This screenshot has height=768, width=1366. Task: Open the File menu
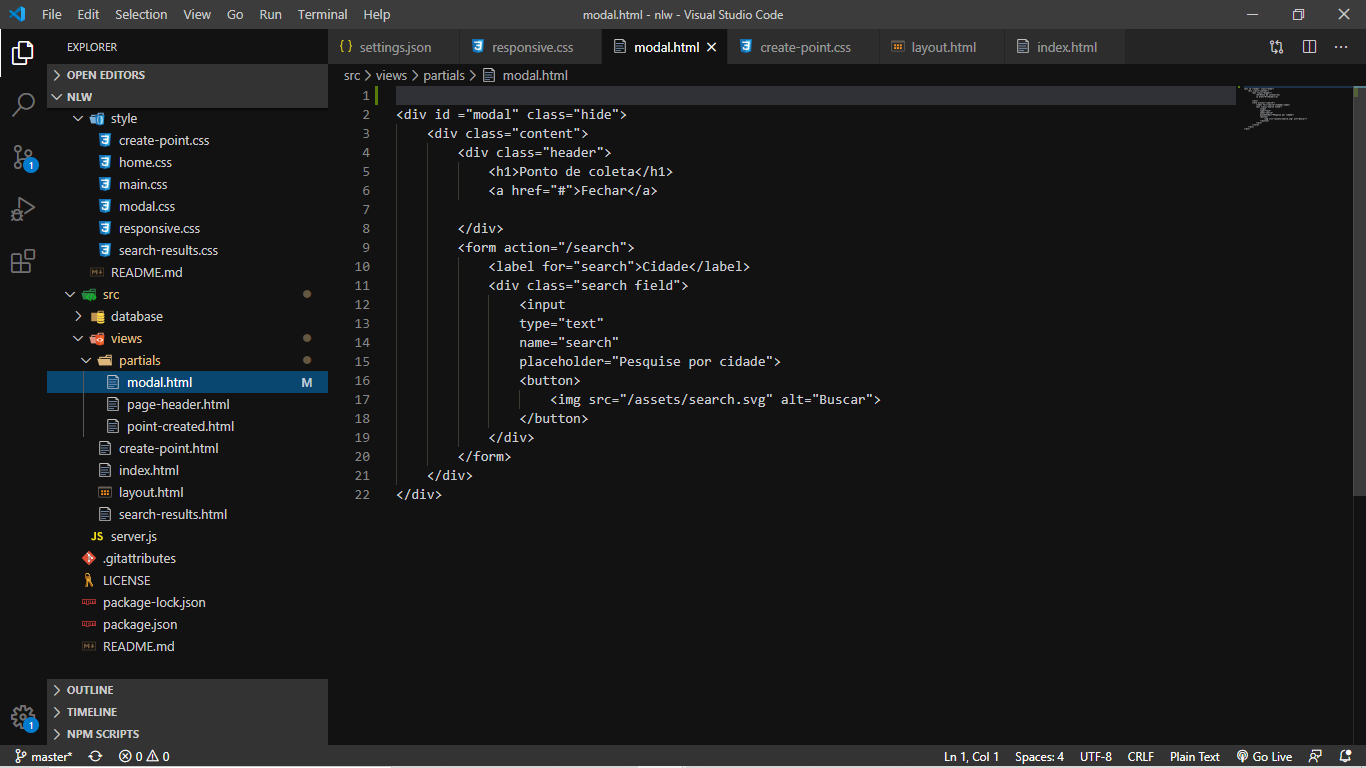[x=52, y=14]
